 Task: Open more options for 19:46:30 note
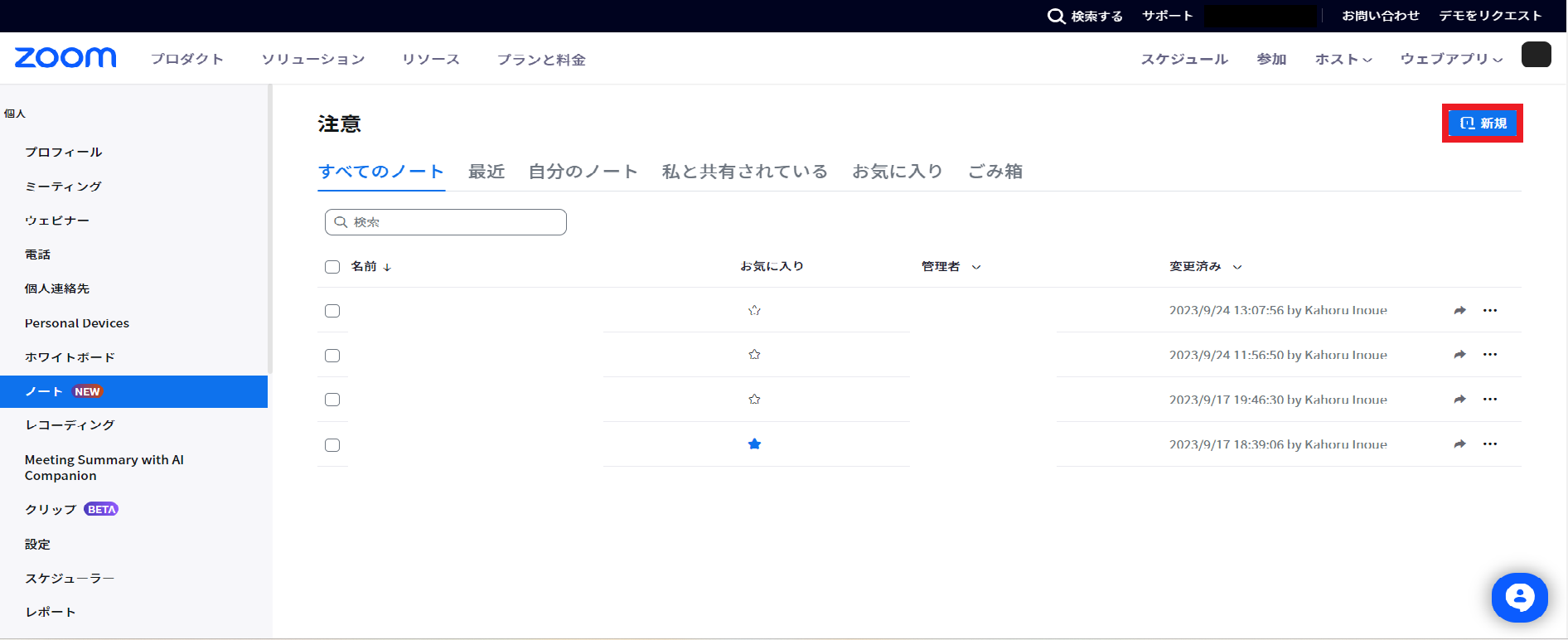[x=1489, y=400]
